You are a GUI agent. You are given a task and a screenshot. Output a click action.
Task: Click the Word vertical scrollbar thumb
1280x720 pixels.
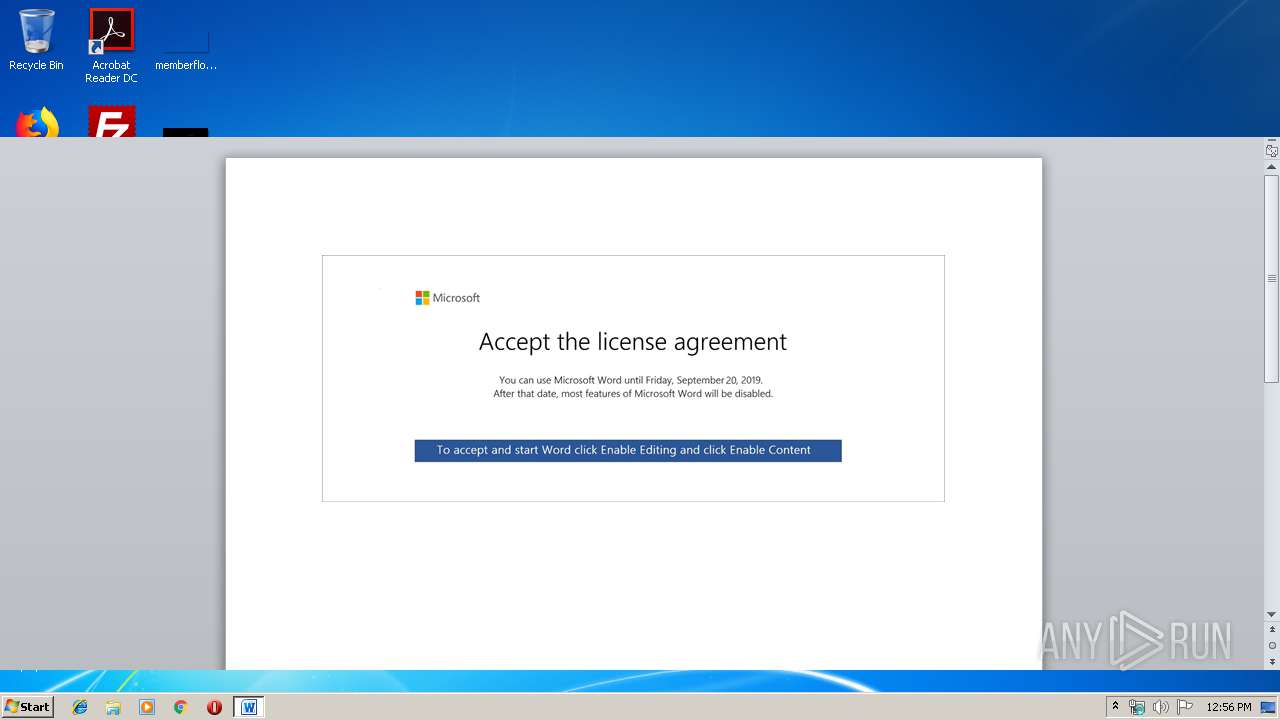[1271, 278]
